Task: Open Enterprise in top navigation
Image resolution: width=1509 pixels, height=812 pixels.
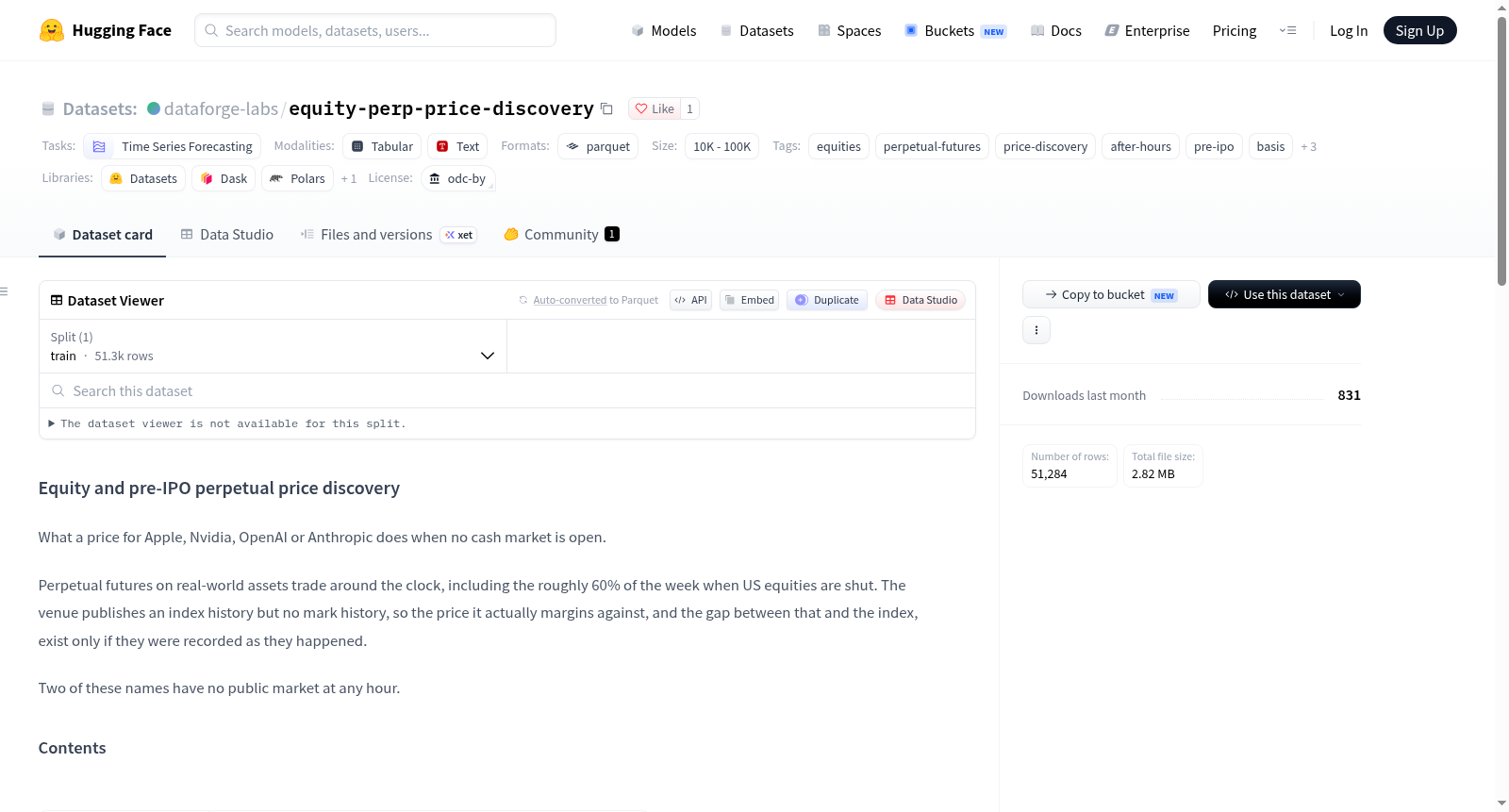Action: [1147, 30]
